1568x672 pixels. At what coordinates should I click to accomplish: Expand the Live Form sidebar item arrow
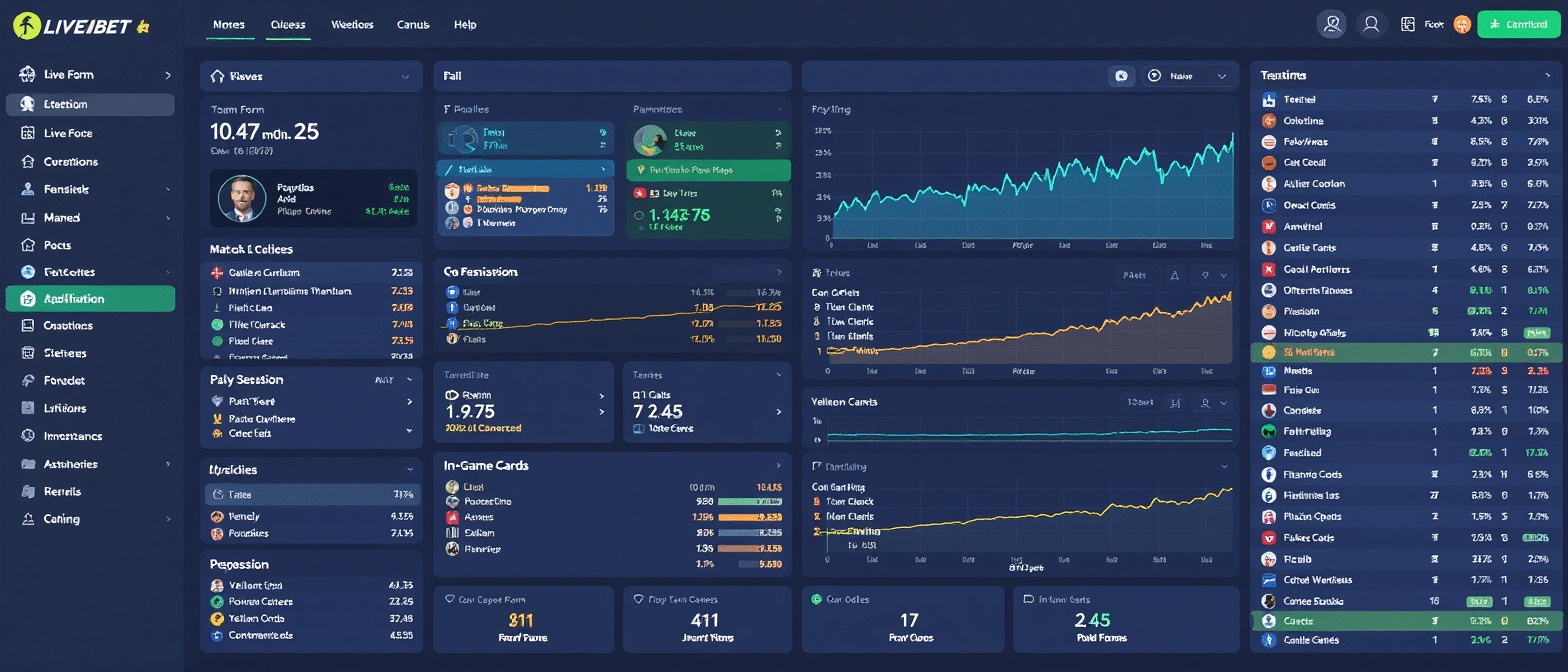(167, 75)
